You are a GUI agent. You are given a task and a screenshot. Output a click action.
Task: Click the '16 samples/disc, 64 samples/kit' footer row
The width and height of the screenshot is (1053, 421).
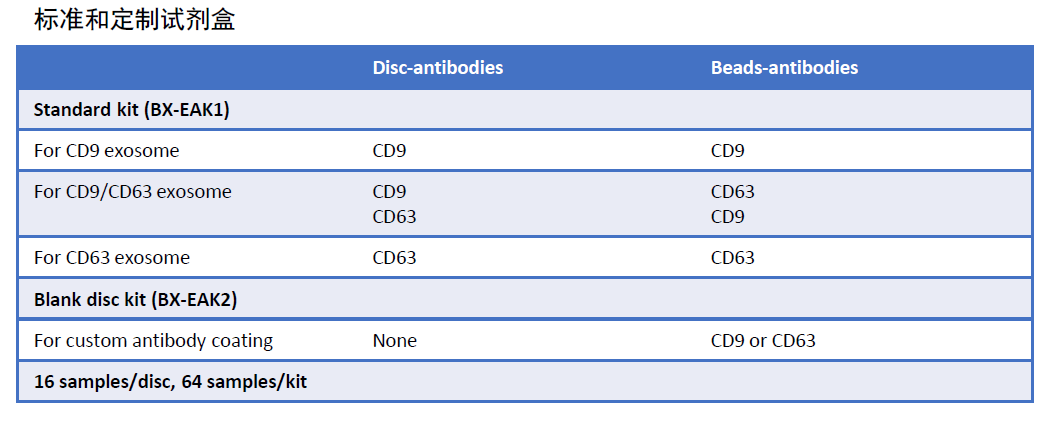pos(170,382)
